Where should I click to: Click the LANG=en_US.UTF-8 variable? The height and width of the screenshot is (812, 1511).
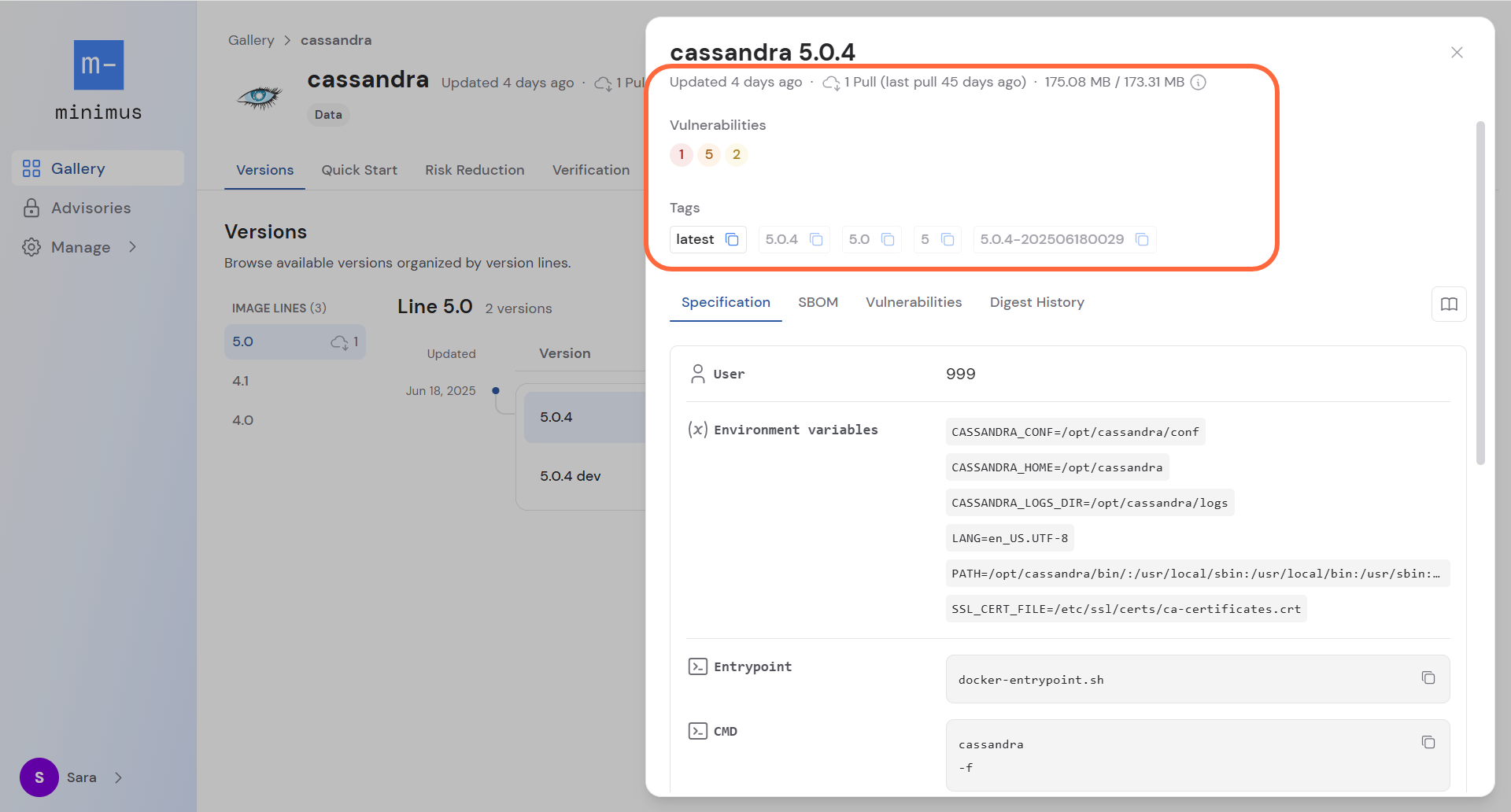1010,538
